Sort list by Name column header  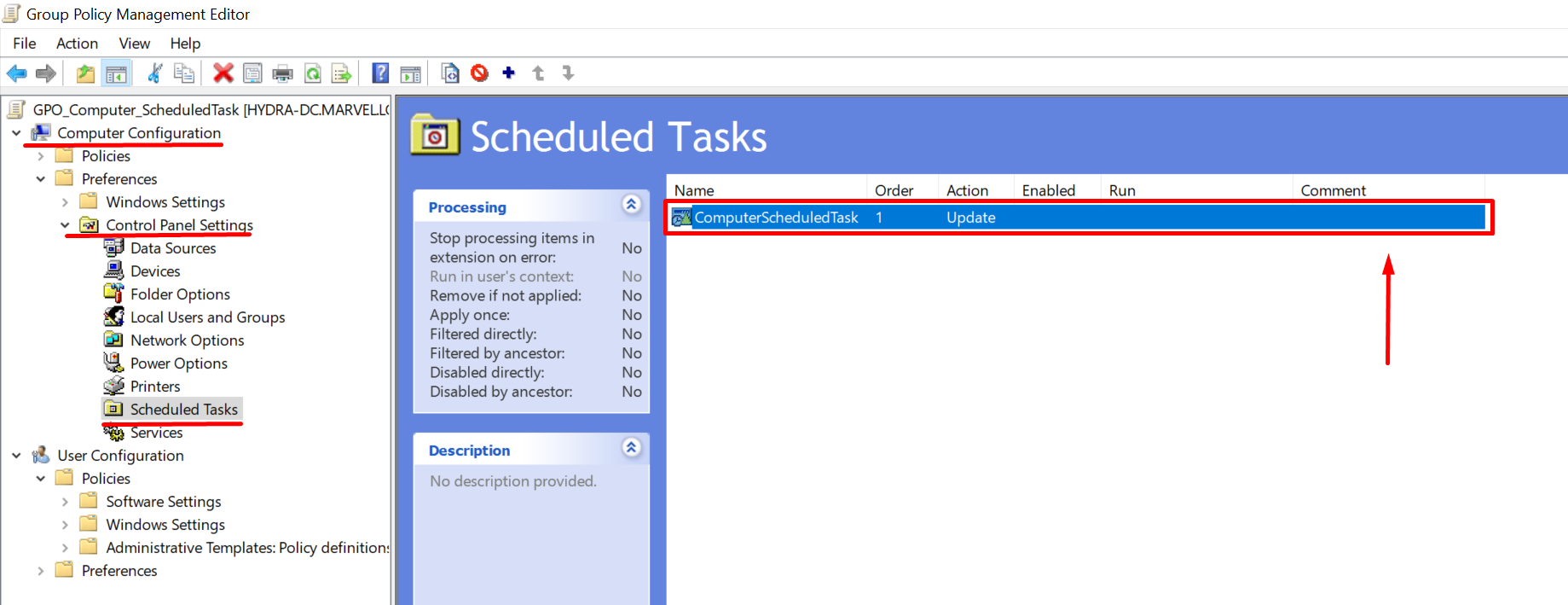click(695, 190)
